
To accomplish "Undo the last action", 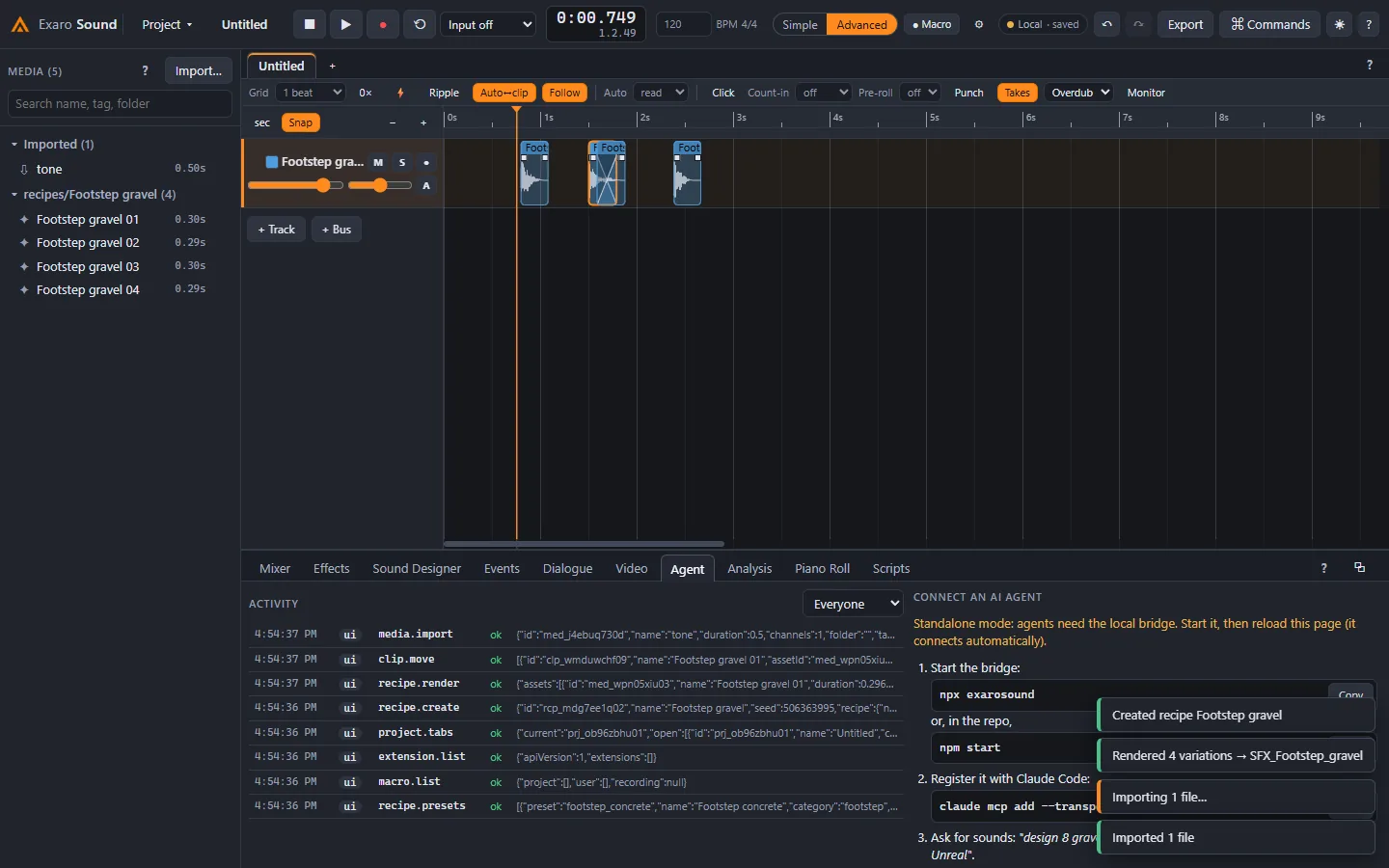I will pyautogui.click(x=1107, y=24).
